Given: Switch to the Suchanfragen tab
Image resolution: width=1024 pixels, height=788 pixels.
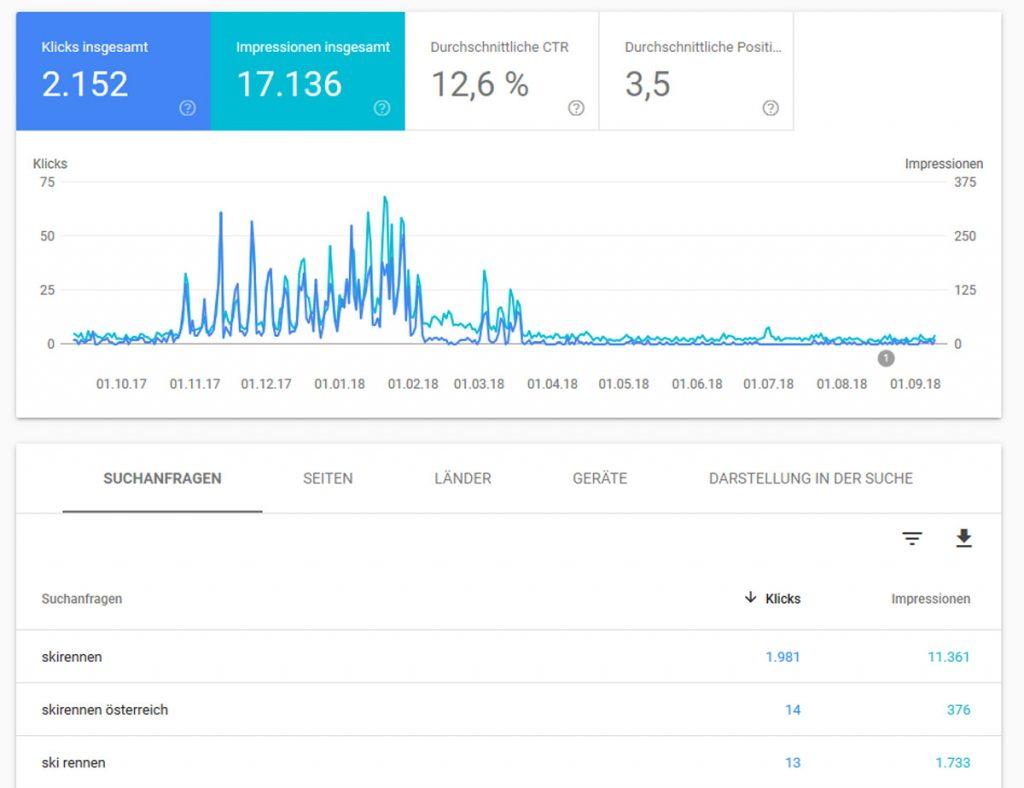Looking at the screenshot, I should click(163, 479).
